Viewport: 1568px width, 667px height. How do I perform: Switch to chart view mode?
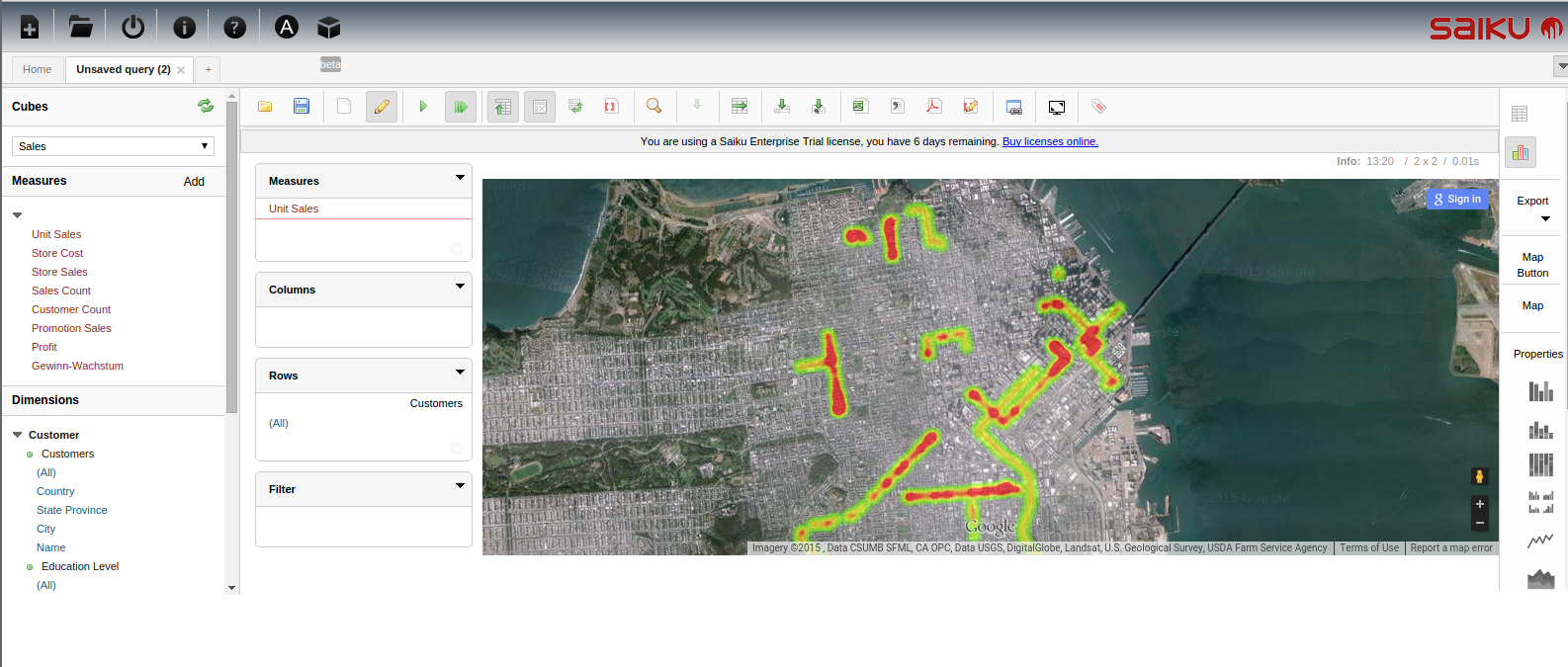(1521, 152)
